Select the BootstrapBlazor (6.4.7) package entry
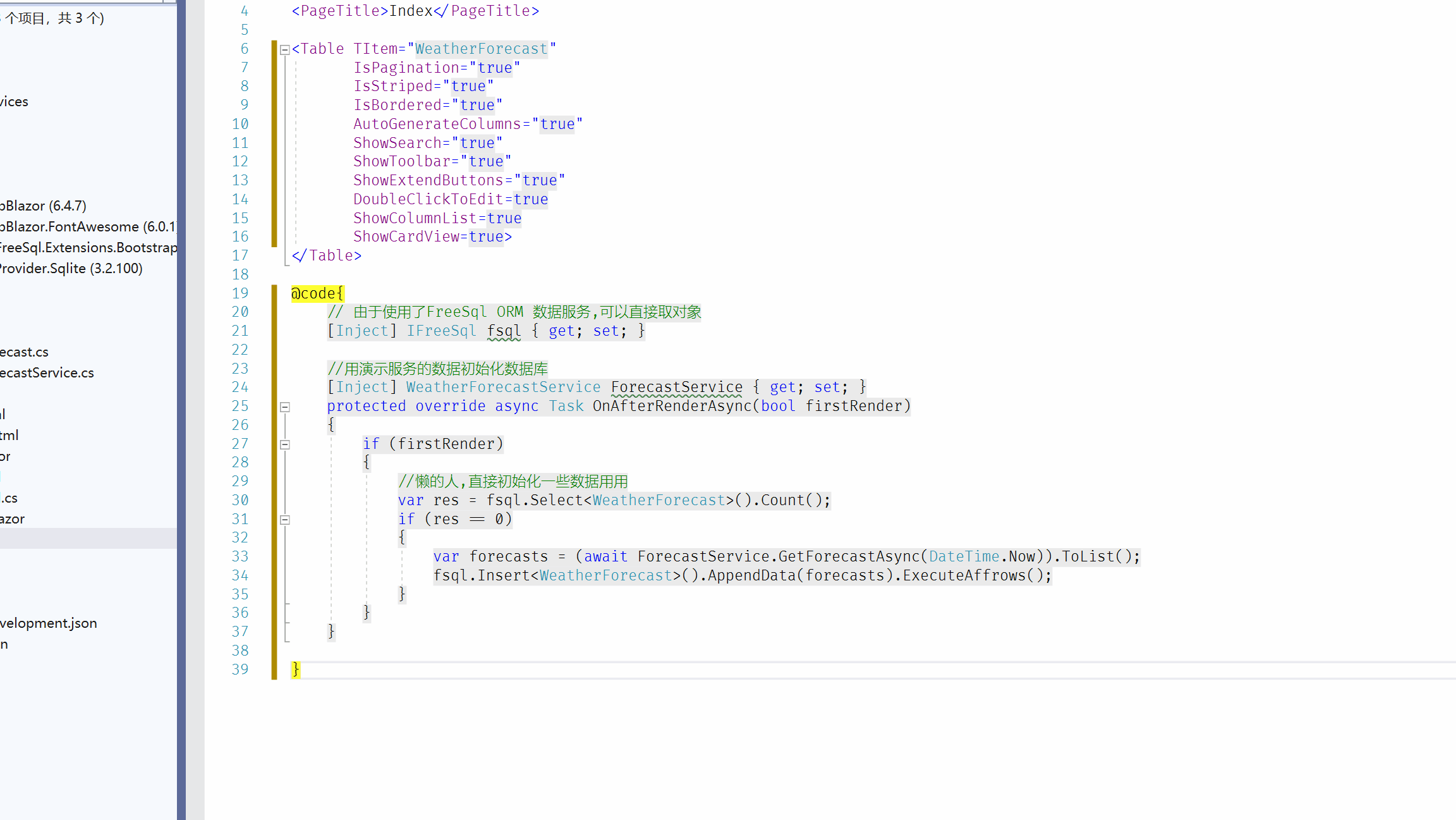1456x820 pixels. [43, 205]
